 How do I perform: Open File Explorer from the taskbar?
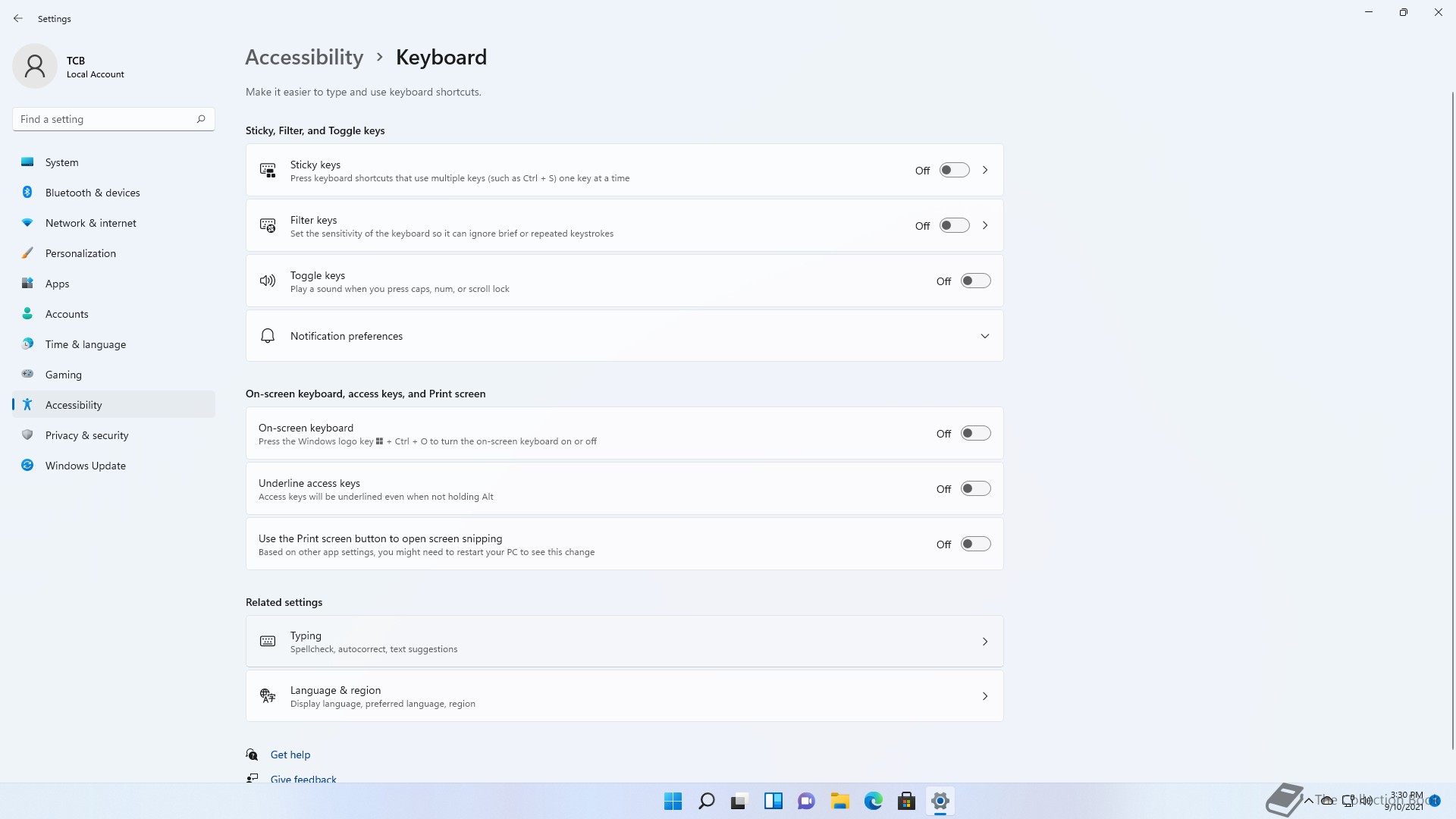pyautogui.click(x=839, y=801)
